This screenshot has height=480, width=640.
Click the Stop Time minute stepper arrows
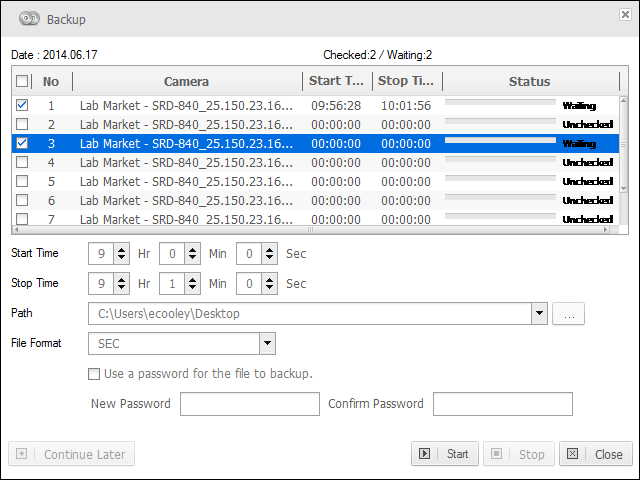coord(192,283)
